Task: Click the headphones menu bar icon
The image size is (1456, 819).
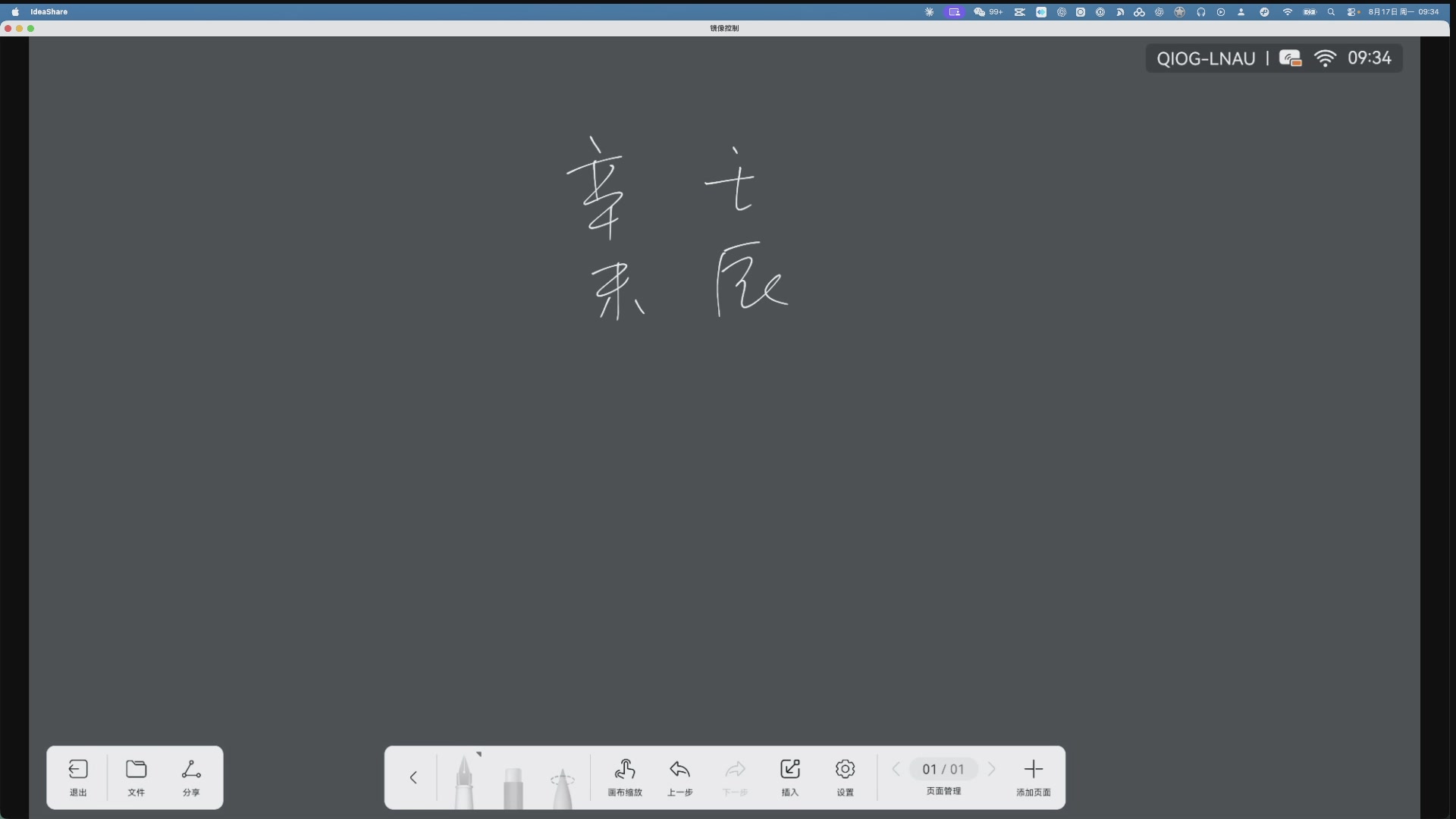Action: pos(1201,11)
